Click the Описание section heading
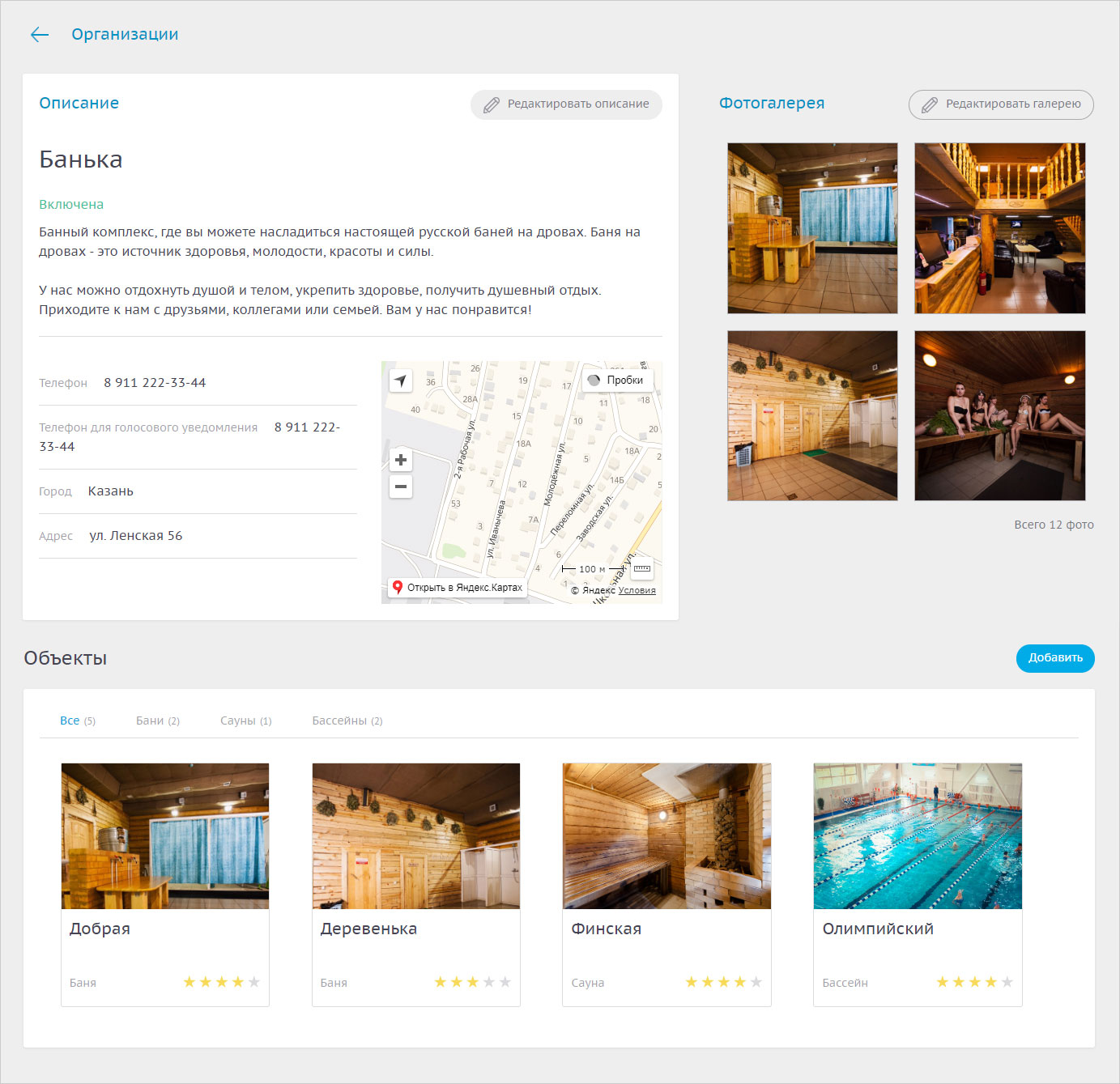Image resolution: width=1120 pixels, height=1084 pixels. click(79, 103)
